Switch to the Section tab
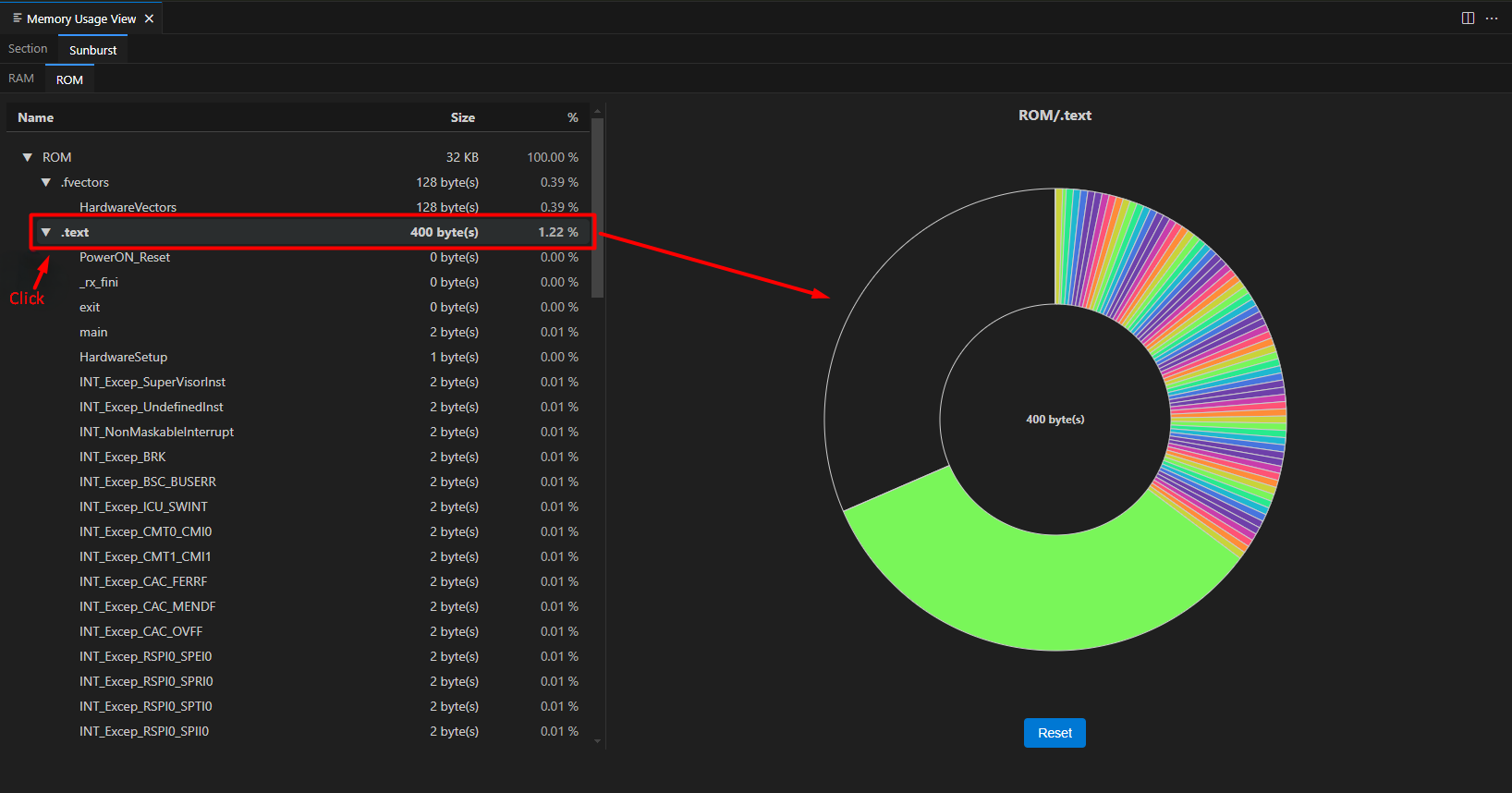1512x793 pixels. [x=28, y=49]
